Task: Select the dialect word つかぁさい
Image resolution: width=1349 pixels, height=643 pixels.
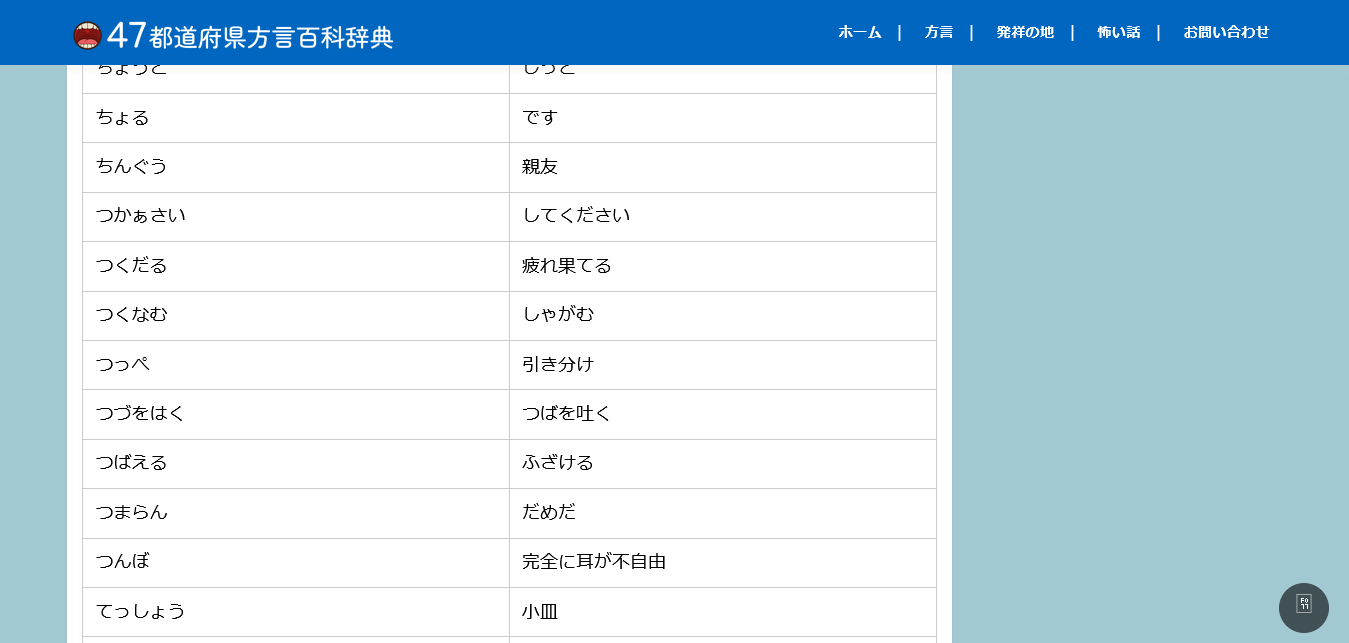Action: click(x=141, y=216)
